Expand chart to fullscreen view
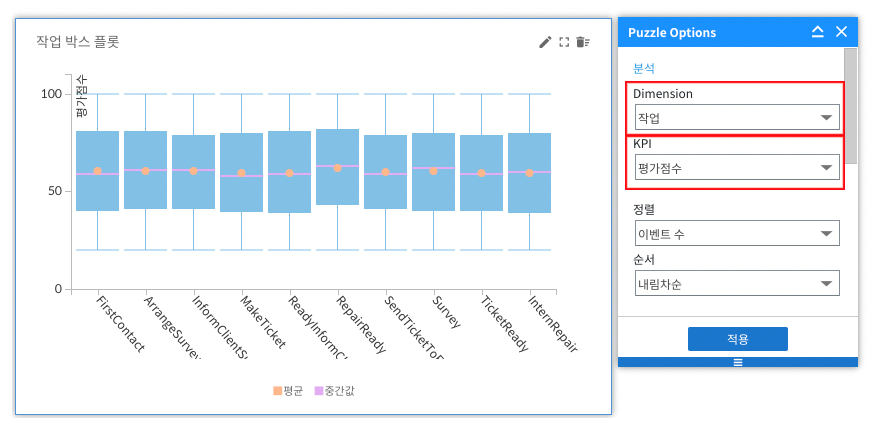The height and width of the screenshot is (430, 872). [x=564, y=42]
